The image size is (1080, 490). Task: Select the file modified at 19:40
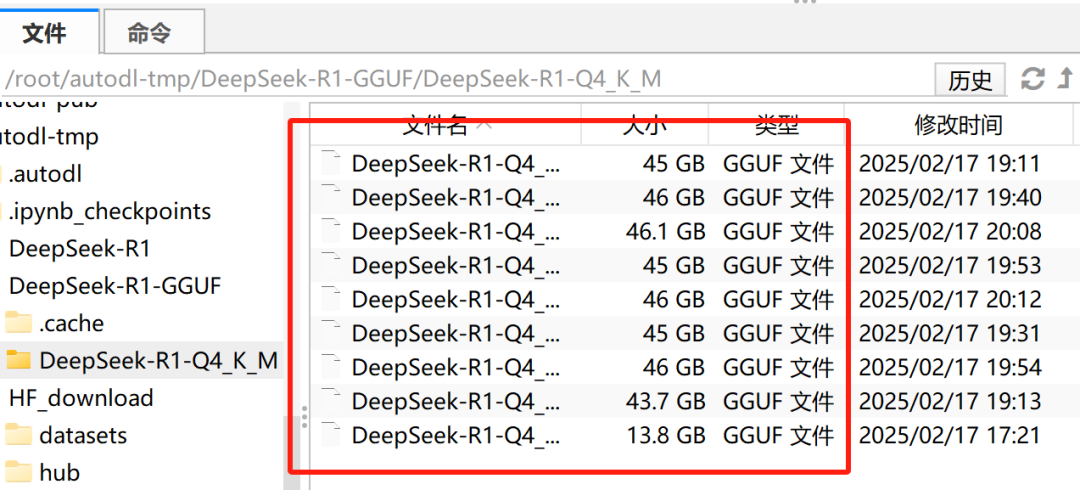click(x=691, y=198)
